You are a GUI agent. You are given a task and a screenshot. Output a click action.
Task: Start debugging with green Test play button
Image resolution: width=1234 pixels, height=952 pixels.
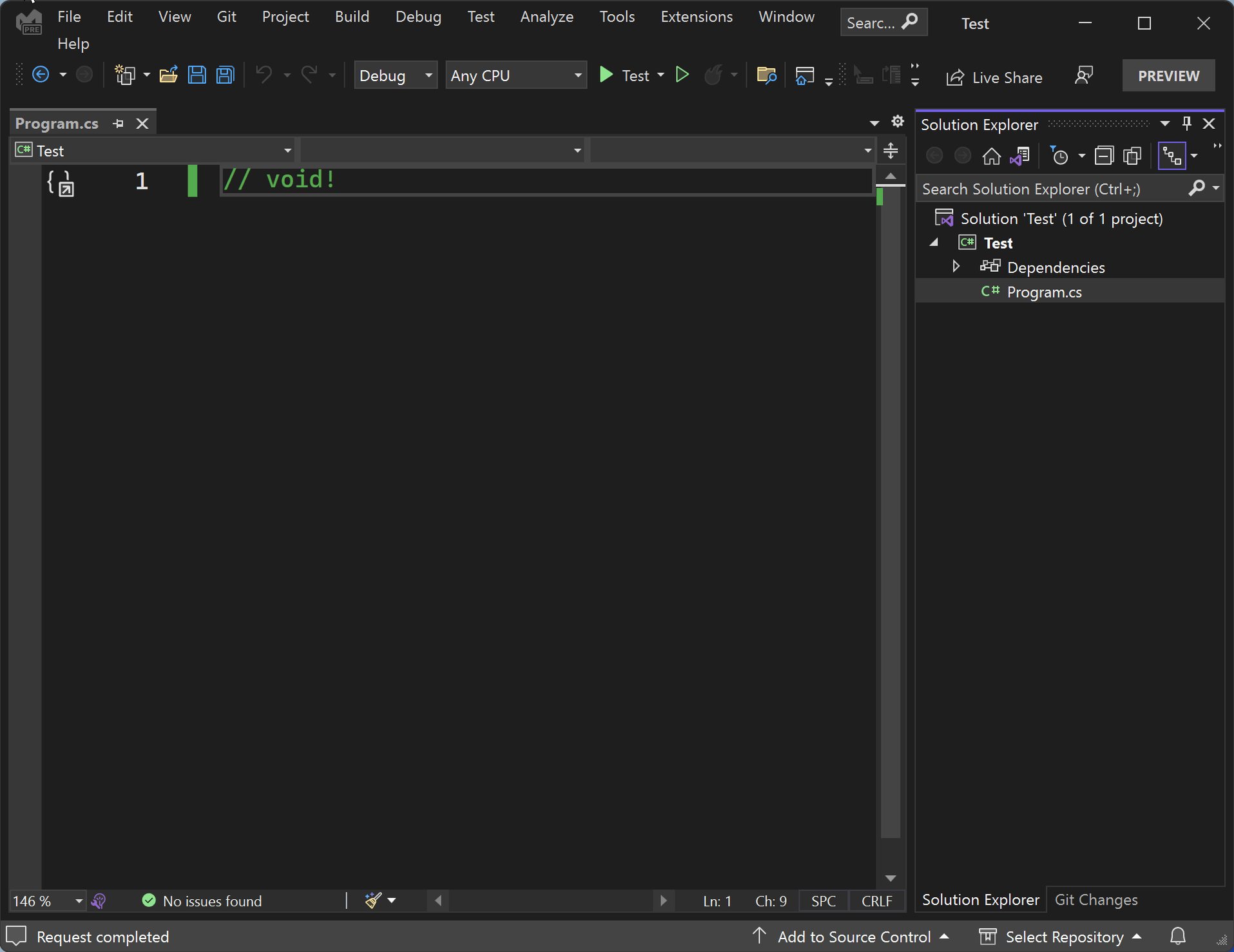pyautogui.click(x=606, y=75)
